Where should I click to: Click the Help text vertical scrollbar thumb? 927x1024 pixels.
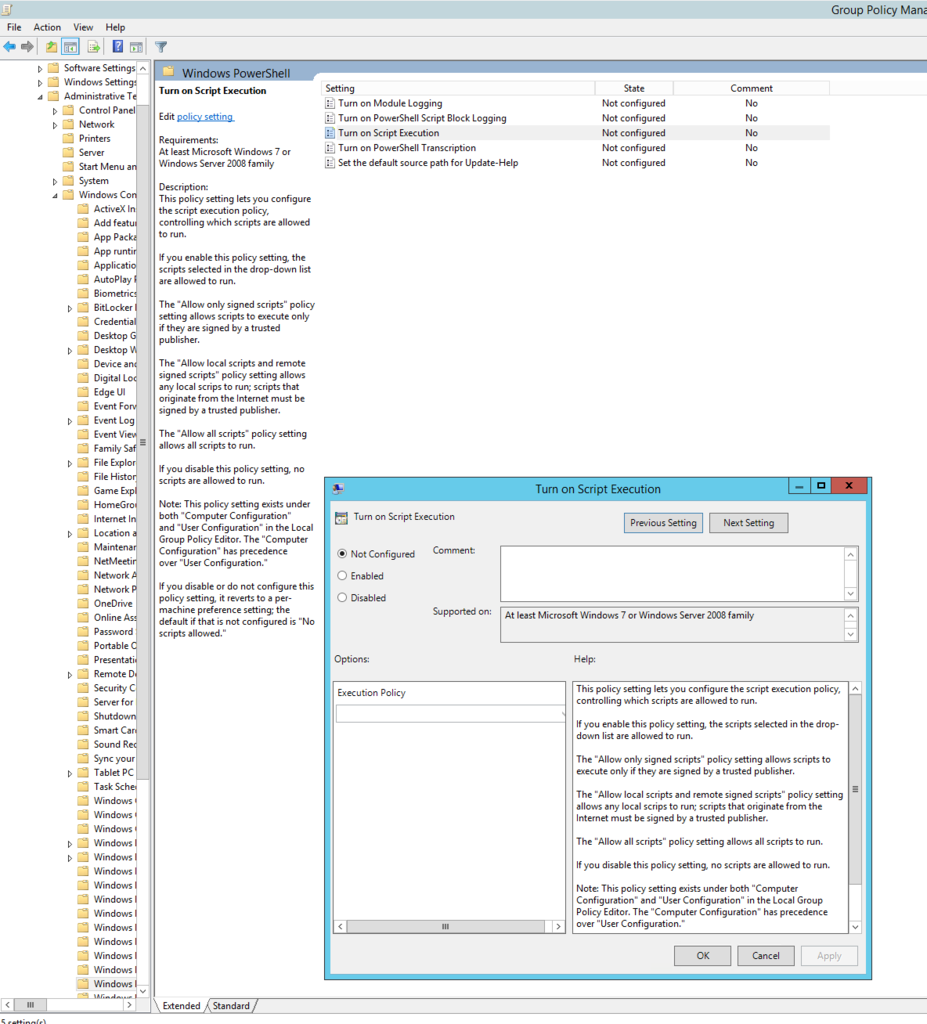855,789
